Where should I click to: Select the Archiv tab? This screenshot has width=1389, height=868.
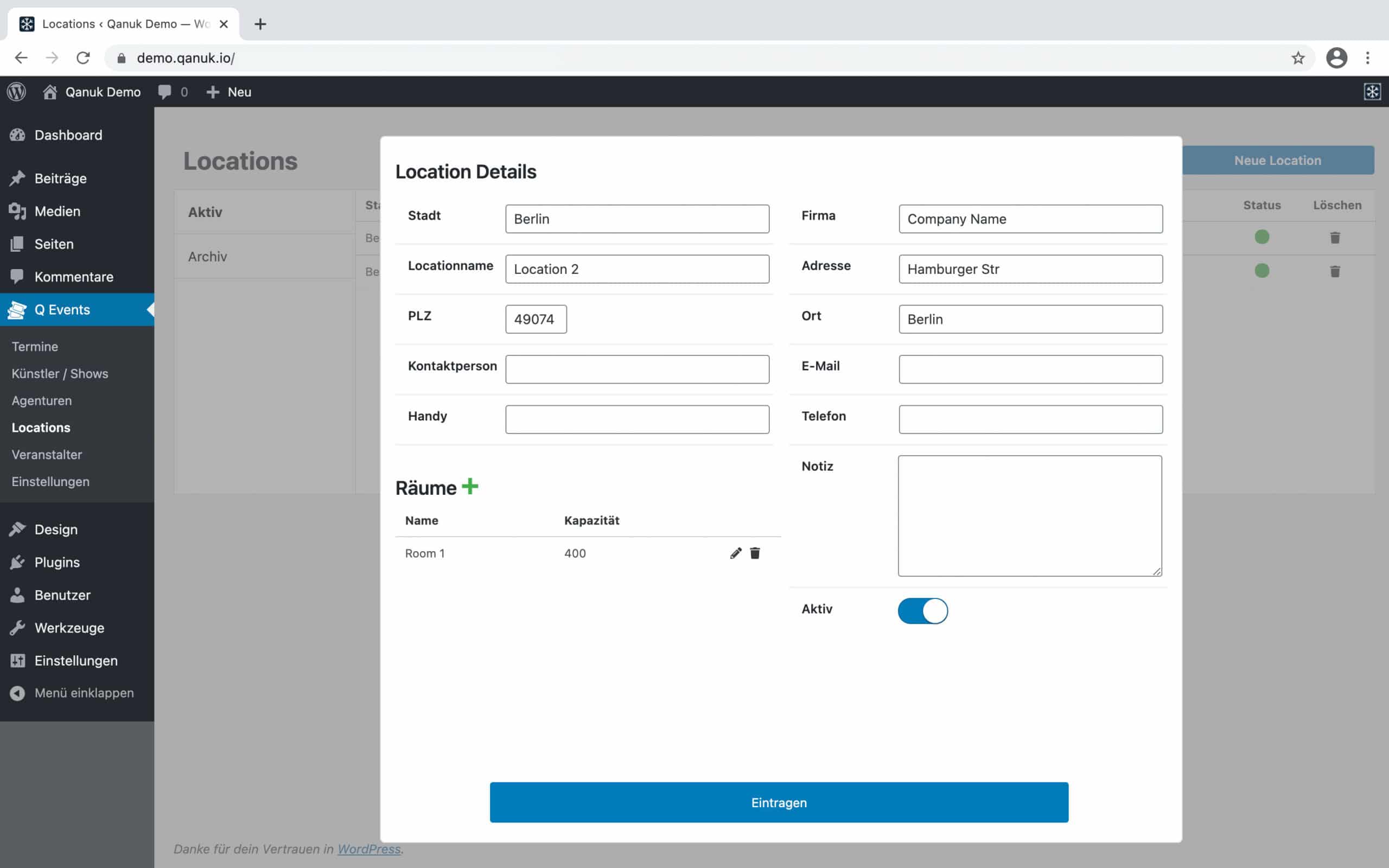pyautogui.click(x=265, y=257)
